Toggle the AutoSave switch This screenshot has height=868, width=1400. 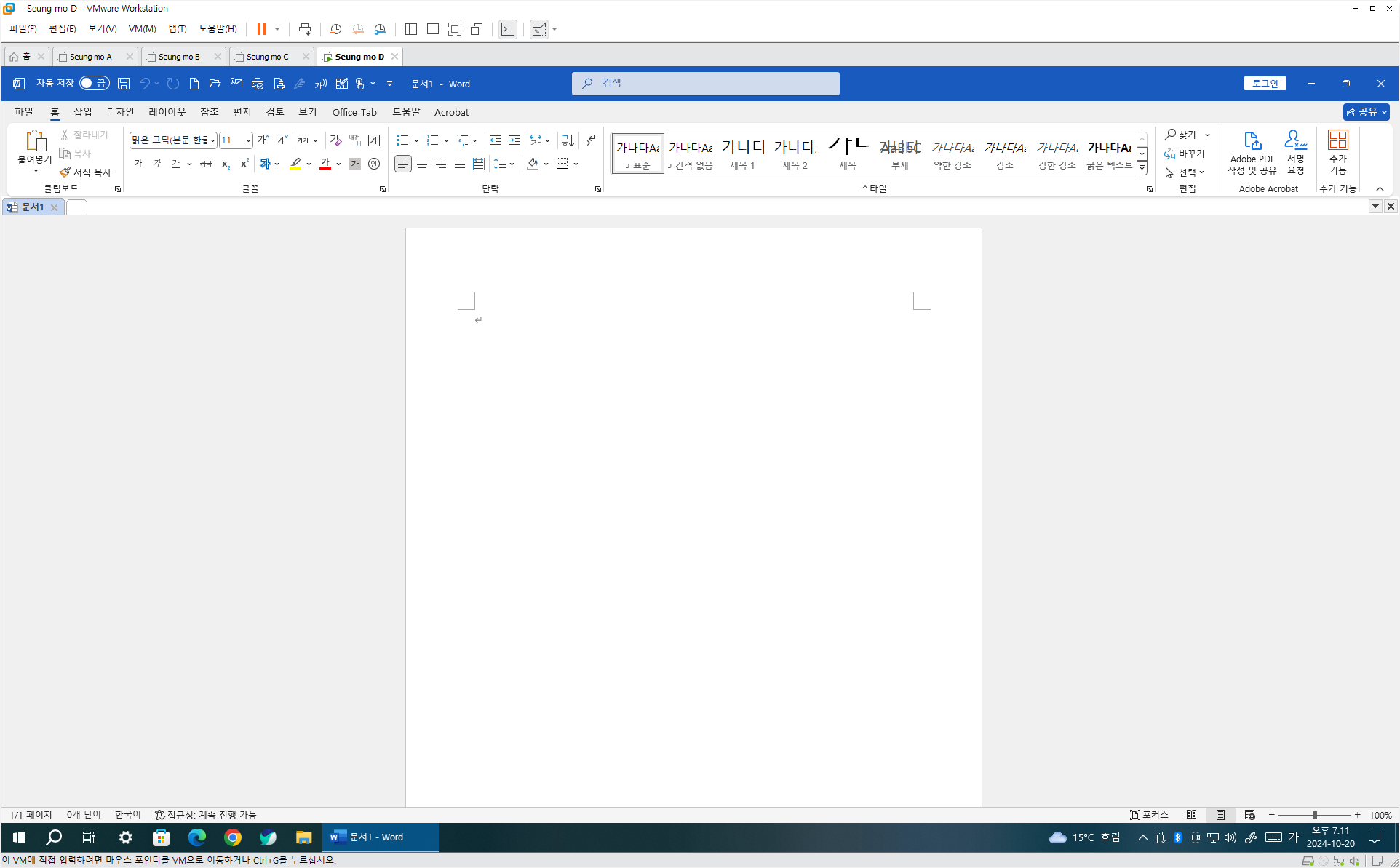94,84
